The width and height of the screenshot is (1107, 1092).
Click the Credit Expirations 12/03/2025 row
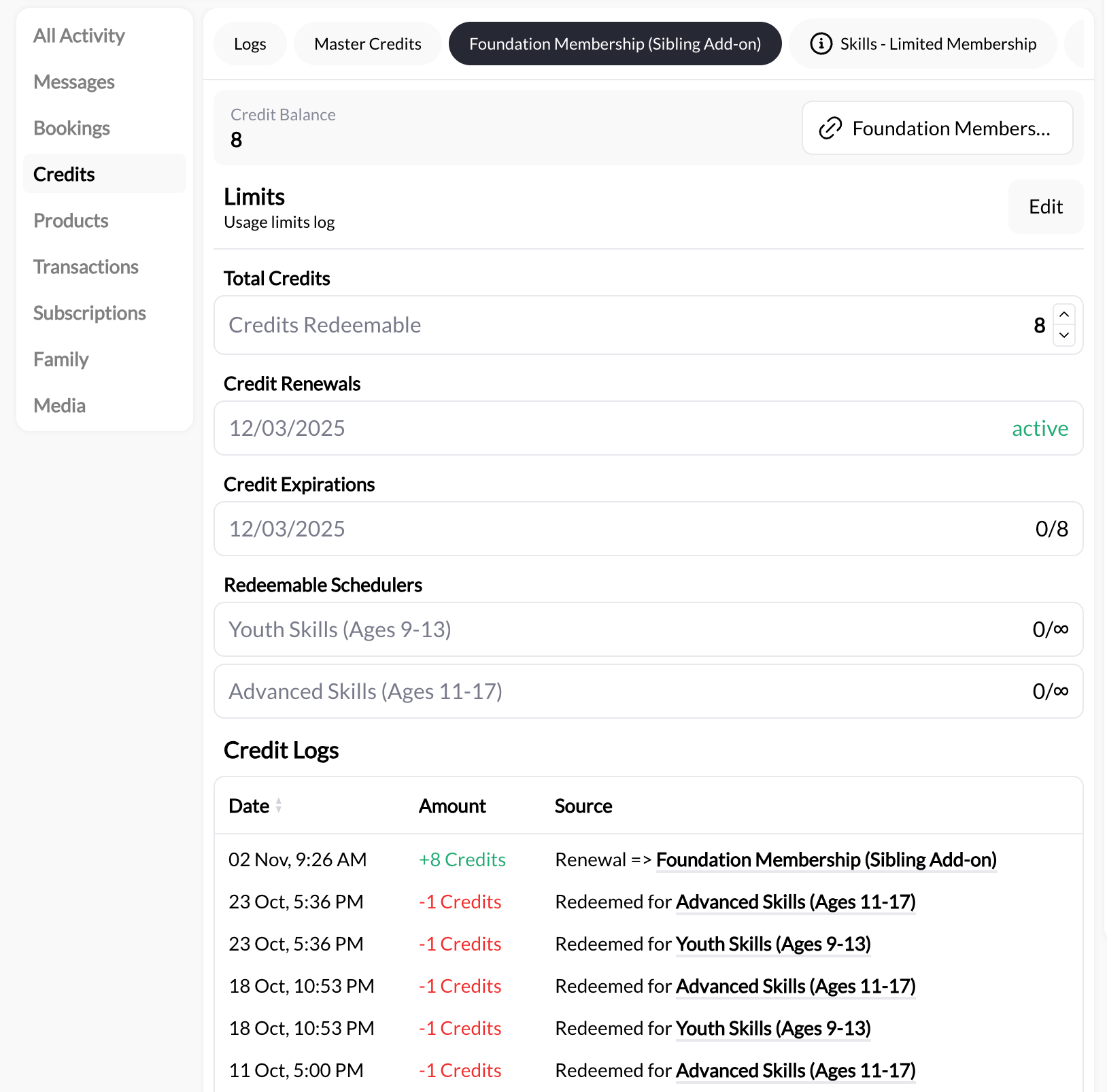648,528
